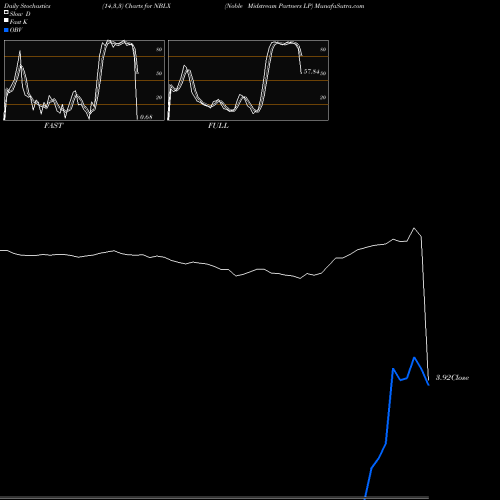Click the blue OBV legend swatch

(6, 30)
